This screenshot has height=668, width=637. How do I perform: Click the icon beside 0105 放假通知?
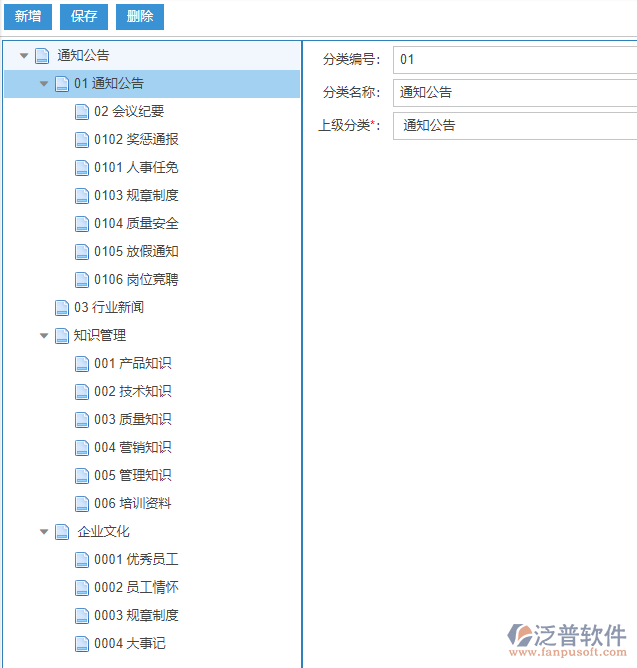point(82,252)
